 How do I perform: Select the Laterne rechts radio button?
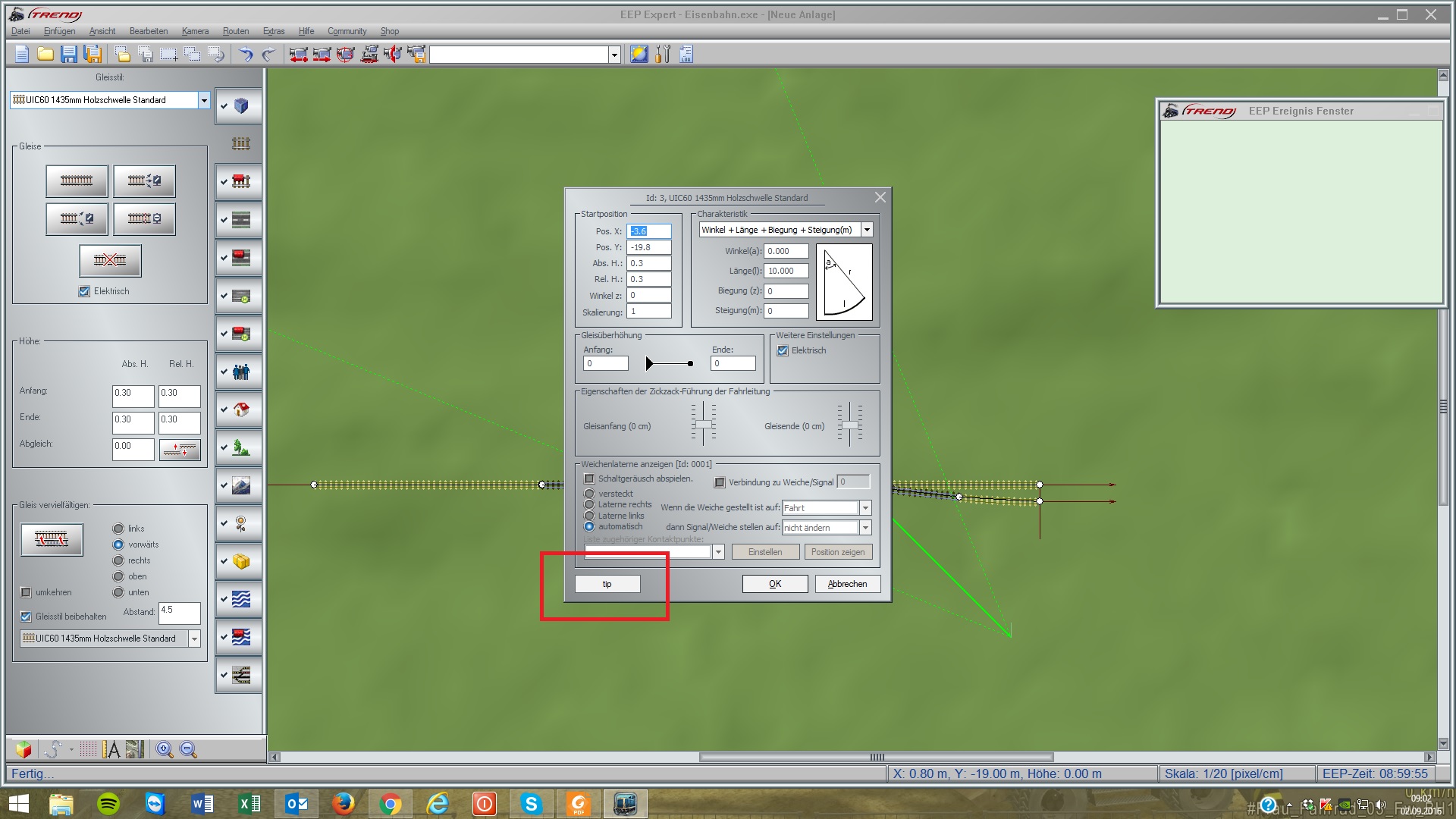click(589, 504)
